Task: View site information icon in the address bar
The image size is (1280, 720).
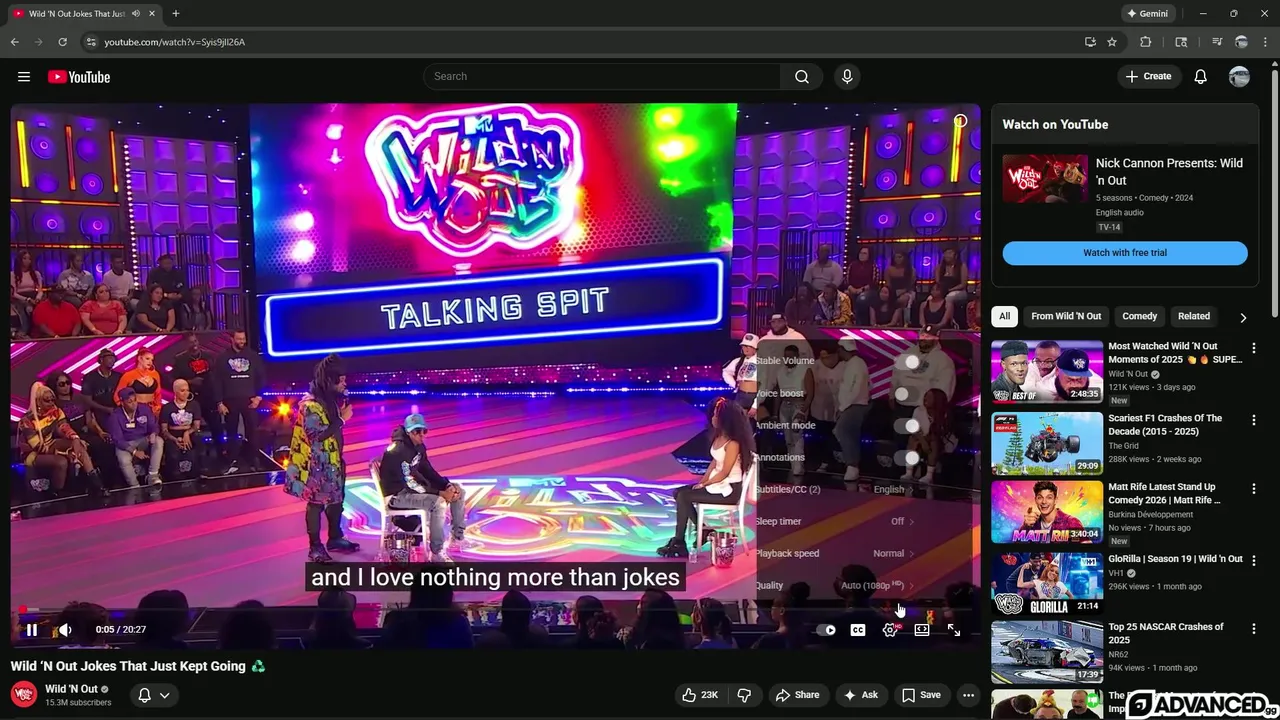Action: click(91, 42)
